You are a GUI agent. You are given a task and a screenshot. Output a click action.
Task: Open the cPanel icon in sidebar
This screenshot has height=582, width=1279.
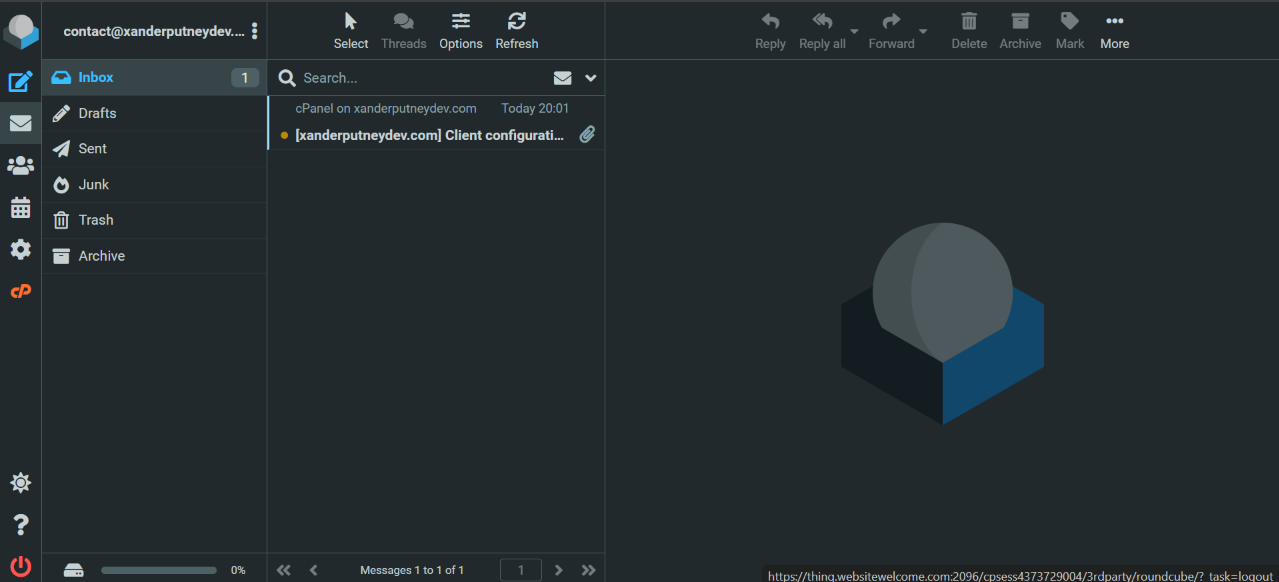20,291
